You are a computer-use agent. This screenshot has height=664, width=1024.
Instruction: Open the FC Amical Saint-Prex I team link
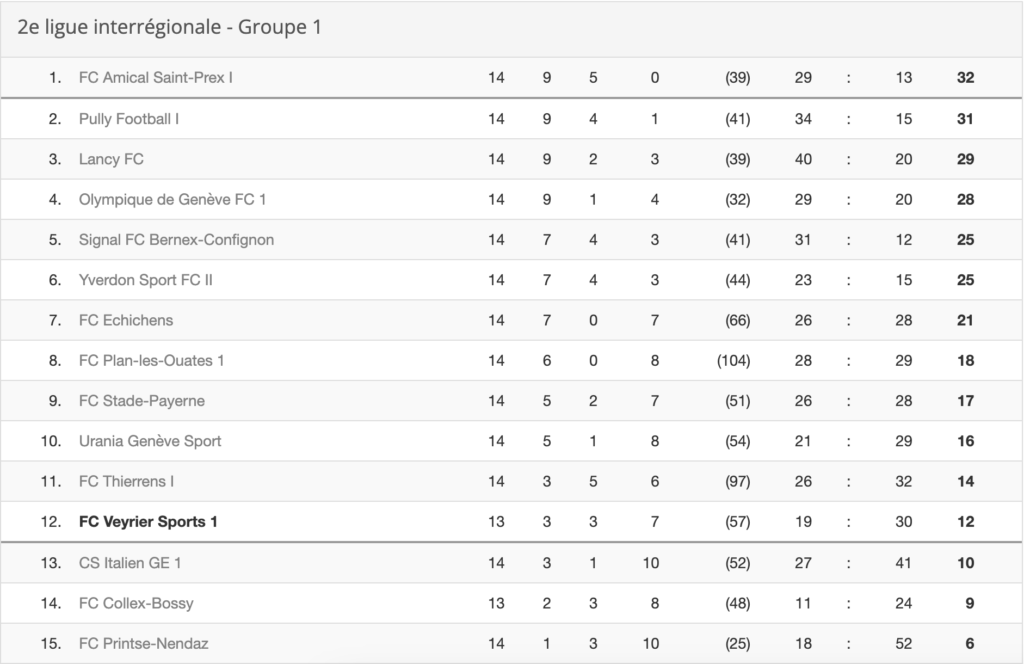(x=155, y=78)
